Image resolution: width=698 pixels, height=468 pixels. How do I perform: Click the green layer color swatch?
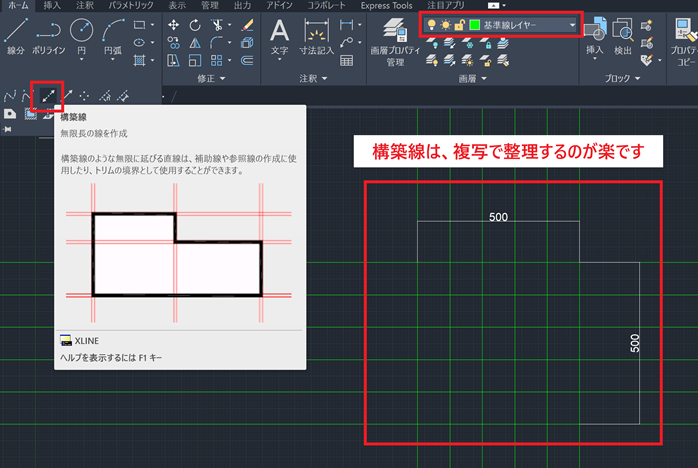[474, 24]
